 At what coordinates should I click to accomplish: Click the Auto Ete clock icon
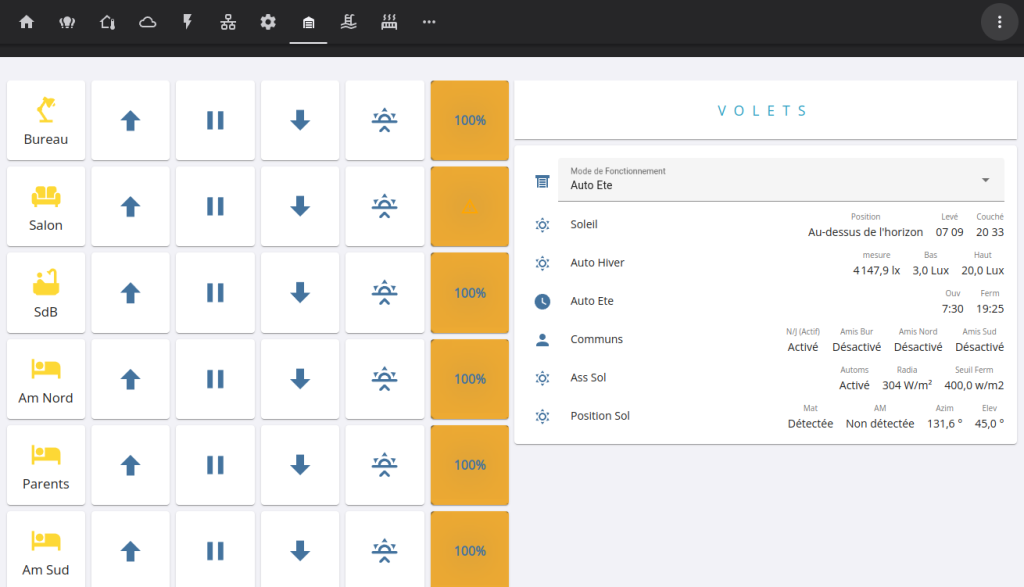coord(543,302)
